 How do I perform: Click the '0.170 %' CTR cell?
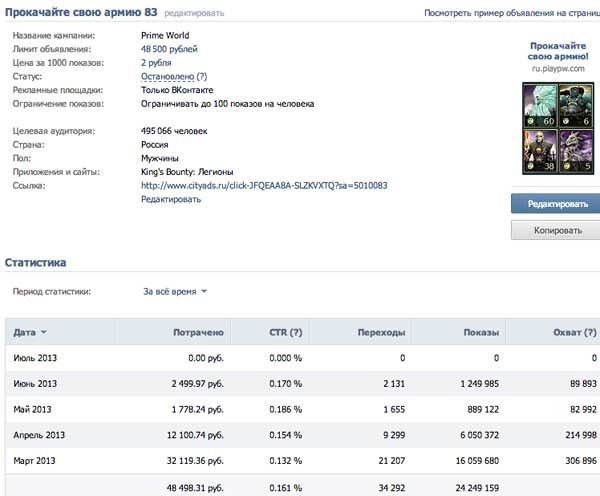pyautogui.click(x=285, y=384)
